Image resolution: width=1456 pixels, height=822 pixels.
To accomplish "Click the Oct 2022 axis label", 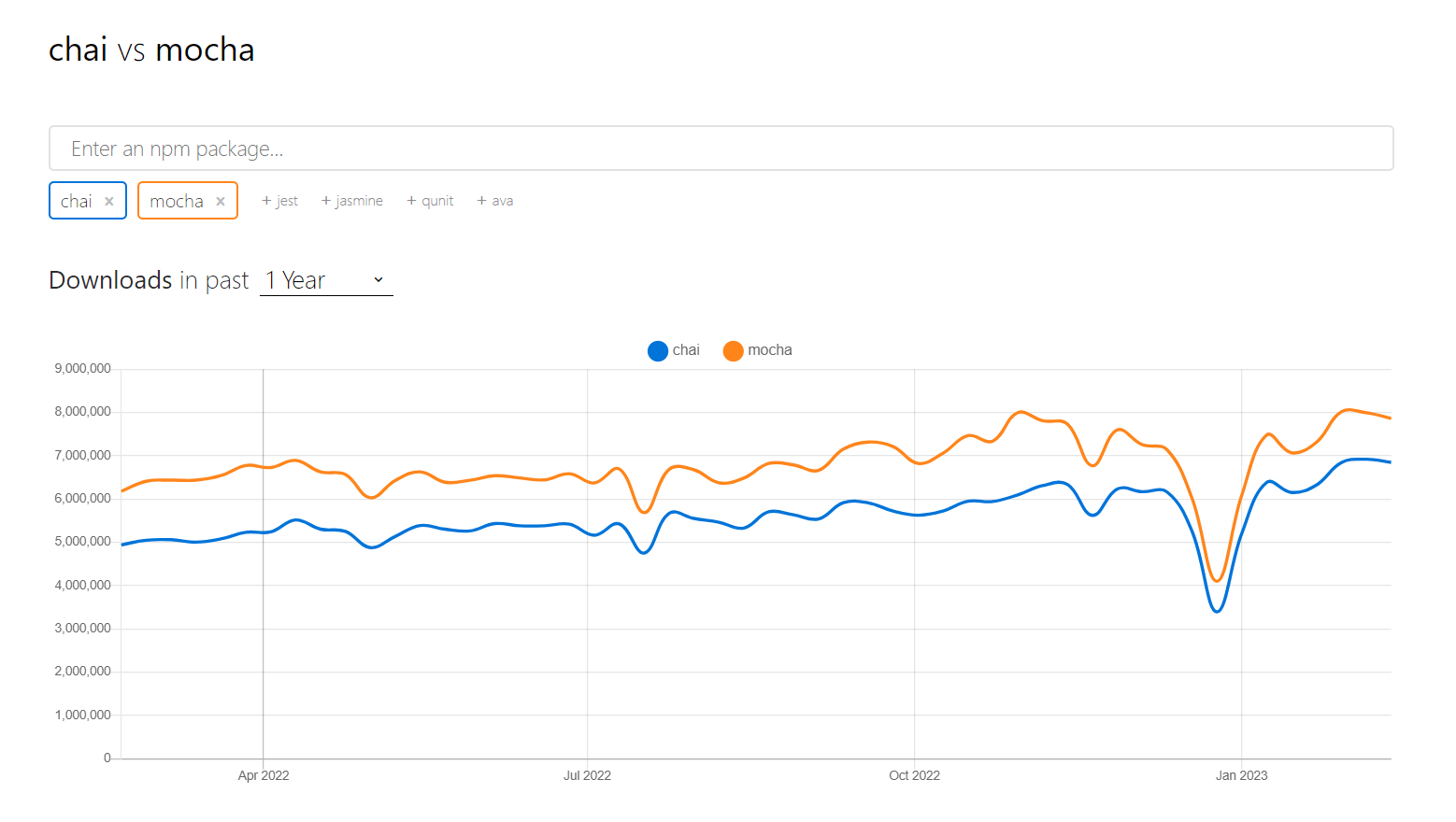I will click(914, 775).
